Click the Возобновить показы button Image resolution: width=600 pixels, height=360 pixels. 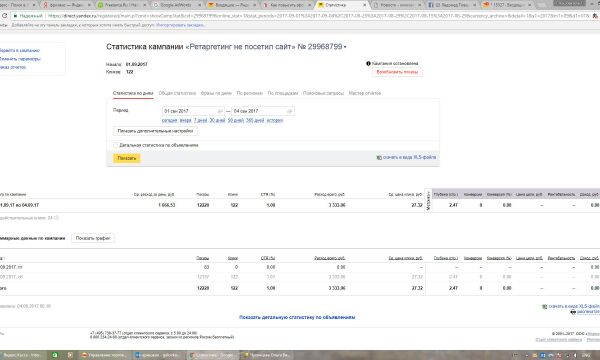pyautogui.click(x=397, y=72)
